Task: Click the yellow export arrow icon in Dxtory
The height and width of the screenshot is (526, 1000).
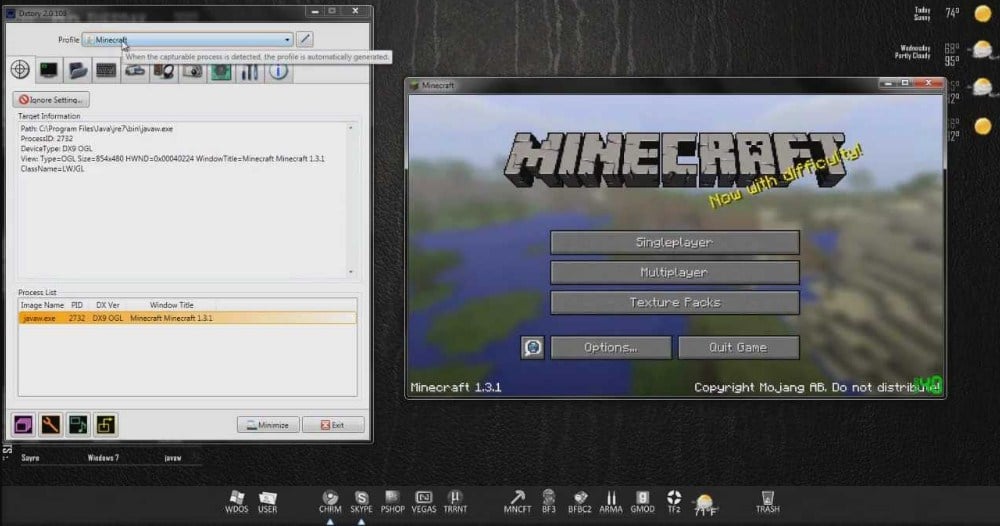Action: click(x=105, y=425)
